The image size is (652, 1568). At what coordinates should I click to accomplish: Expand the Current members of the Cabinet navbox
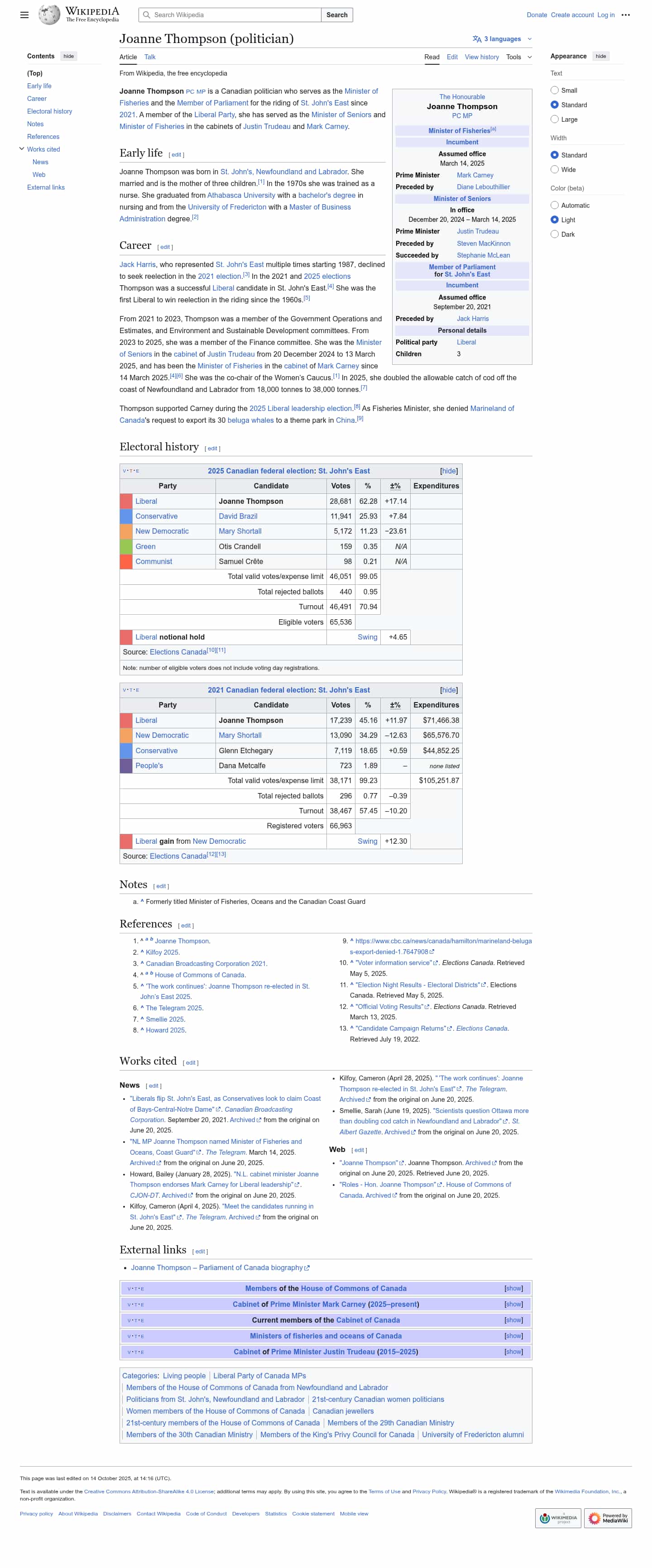pyautogui.click(x=514, y=1319)
